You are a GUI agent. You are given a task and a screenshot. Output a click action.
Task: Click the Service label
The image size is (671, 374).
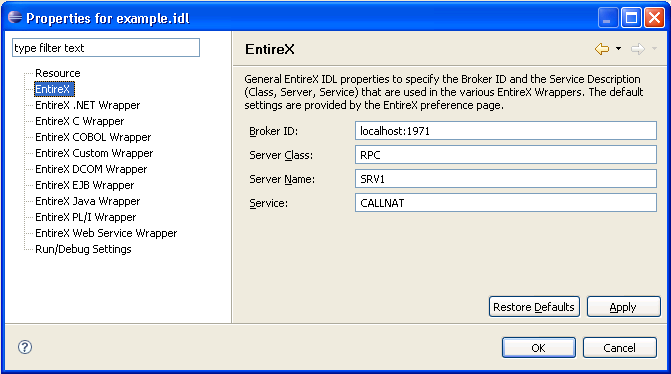click(268, 203)
